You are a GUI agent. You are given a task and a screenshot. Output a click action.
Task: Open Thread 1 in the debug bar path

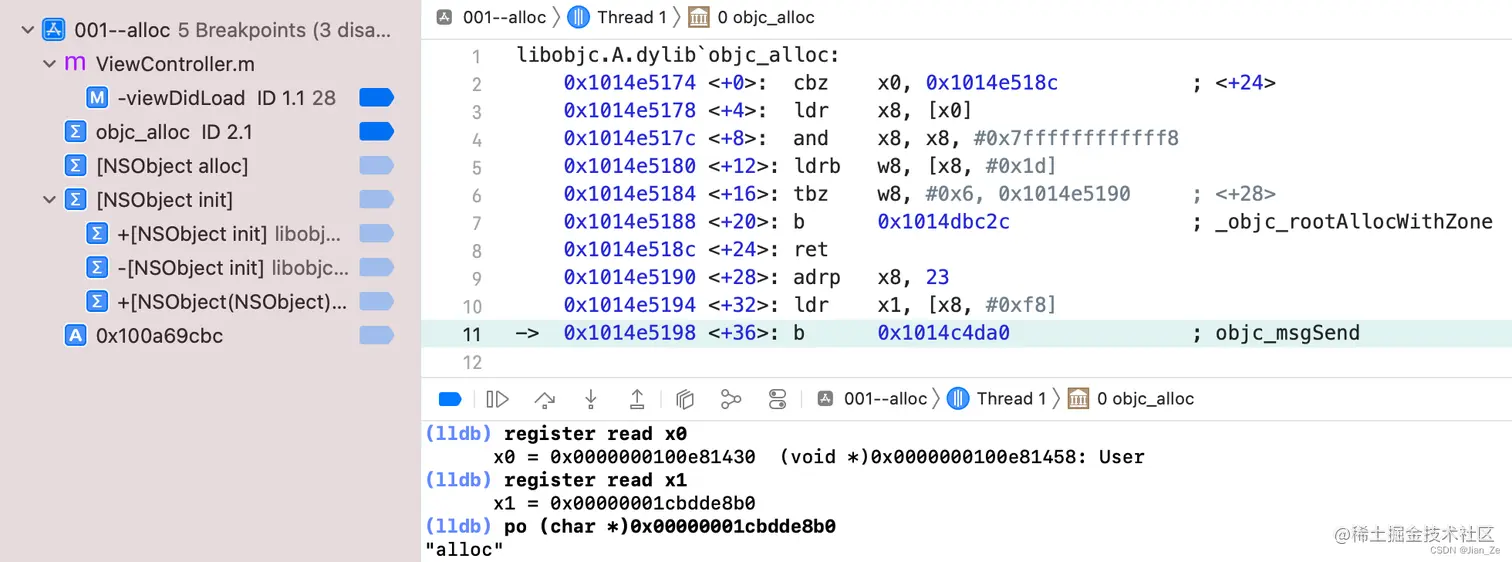1012,399
